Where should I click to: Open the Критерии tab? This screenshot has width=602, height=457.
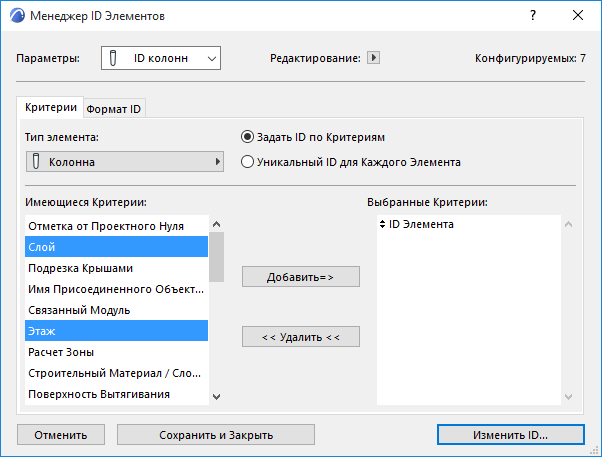pyautogui.click(x=50, y=107)
